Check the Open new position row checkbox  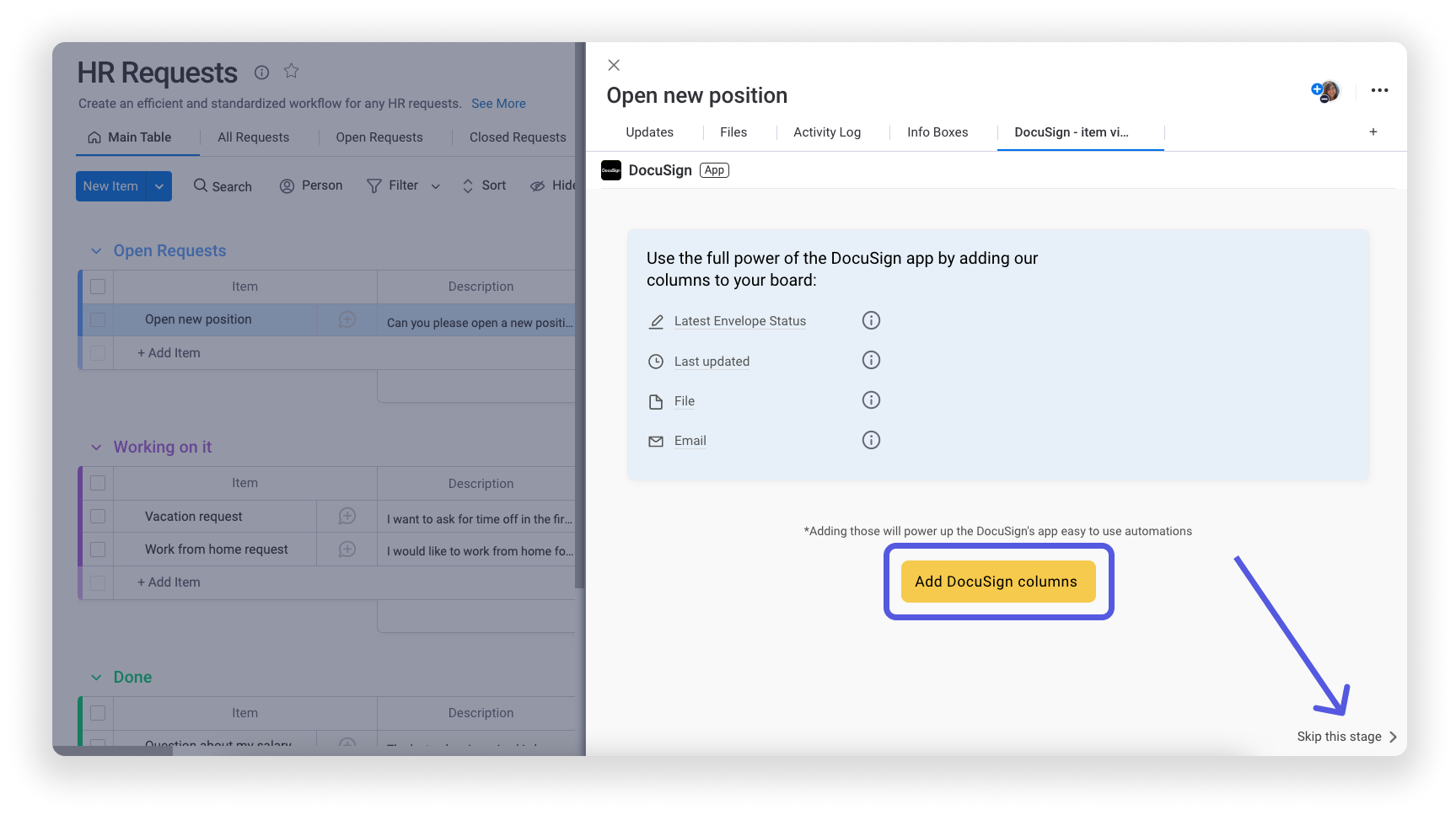coord(97,319)
